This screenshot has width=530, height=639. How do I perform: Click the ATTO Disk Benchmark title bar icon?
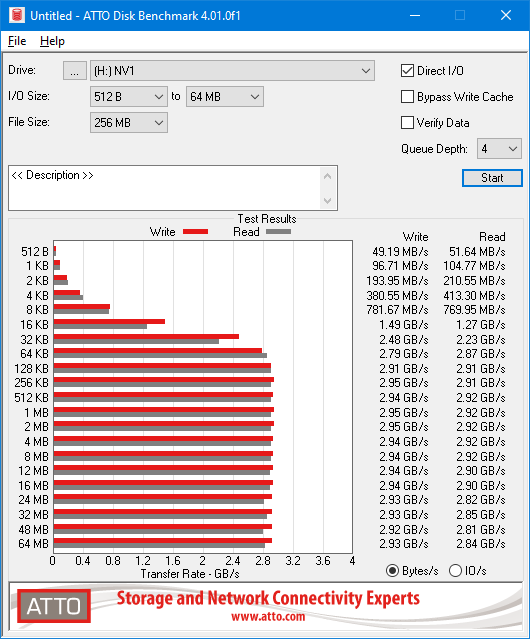[x=17, y=15]
